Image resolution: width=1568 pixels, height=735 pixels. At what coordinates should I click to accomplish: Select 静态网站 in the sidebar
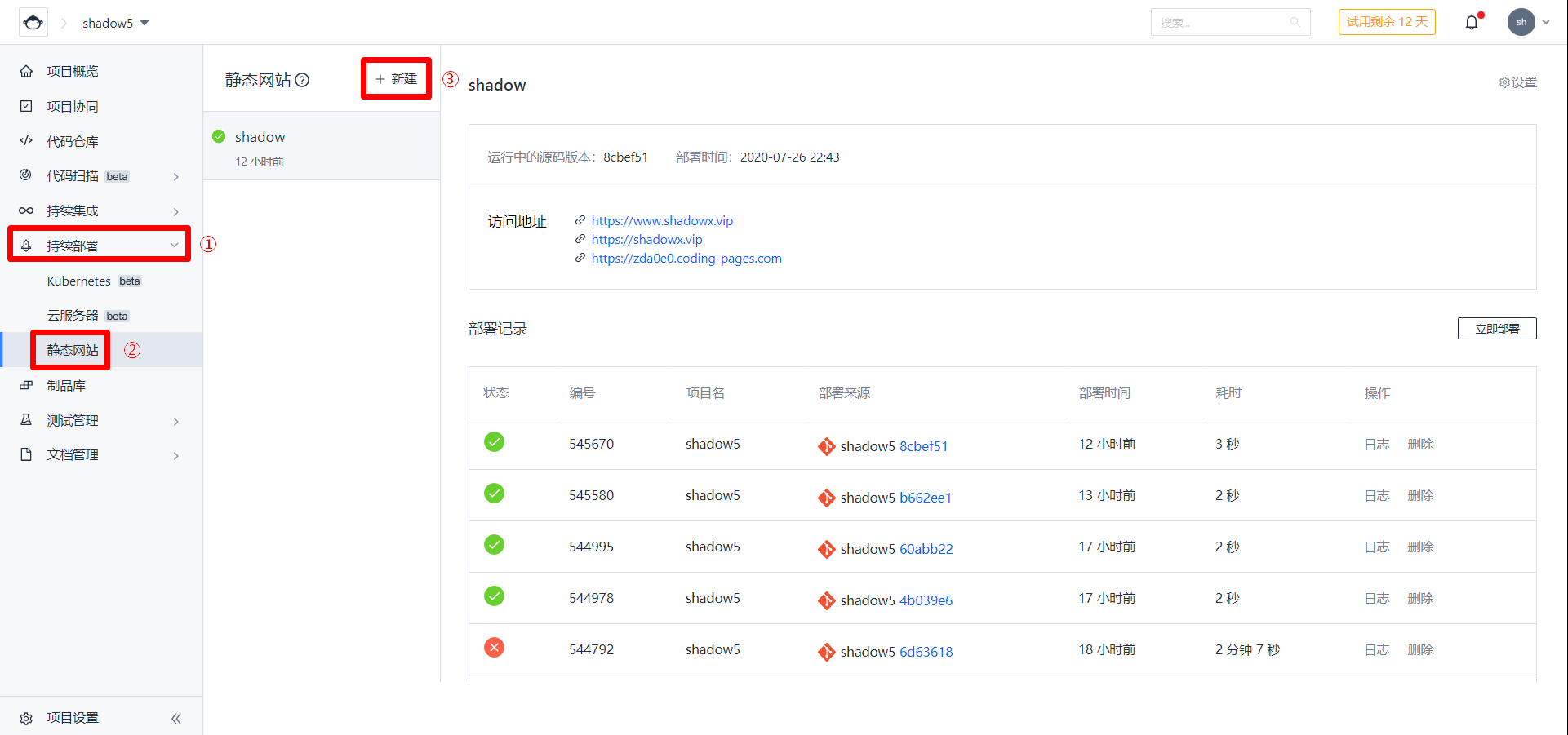[x=73, y=350]
